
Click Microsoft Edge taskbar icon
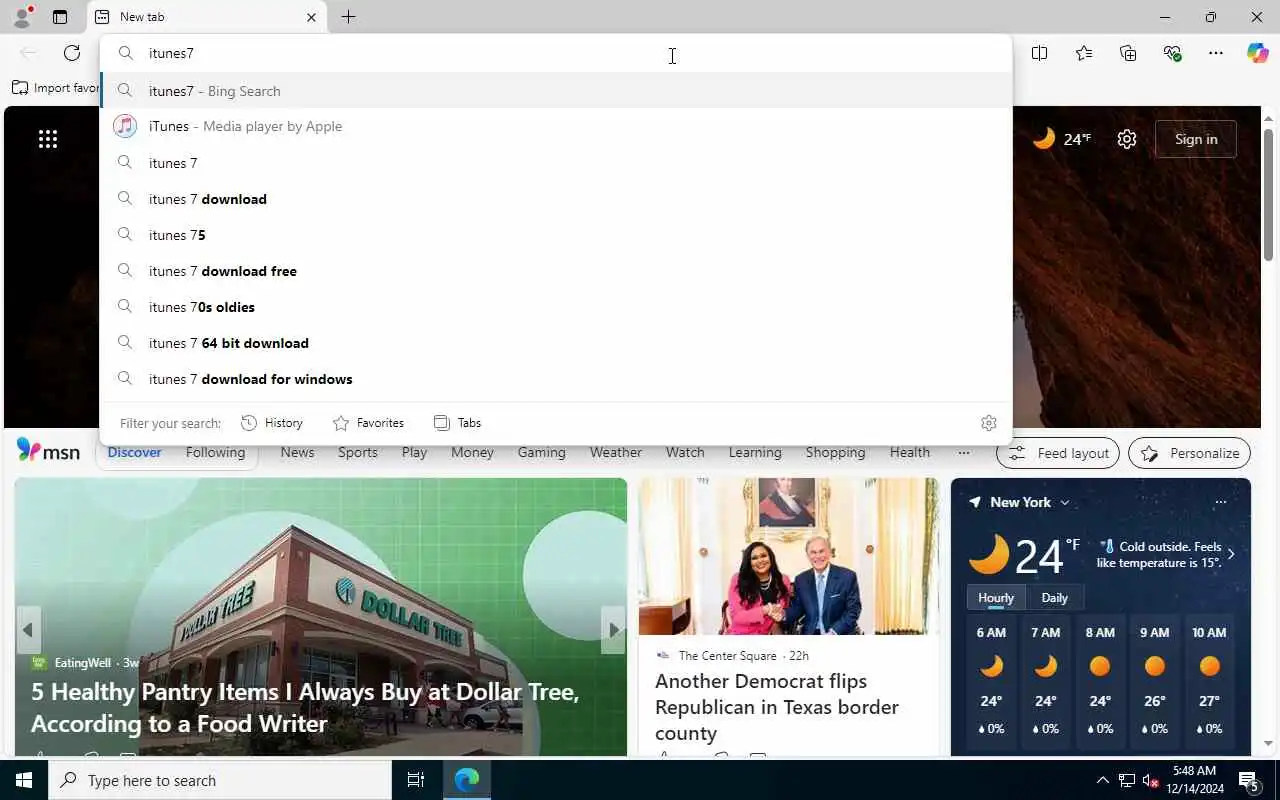tap(467, 780)
